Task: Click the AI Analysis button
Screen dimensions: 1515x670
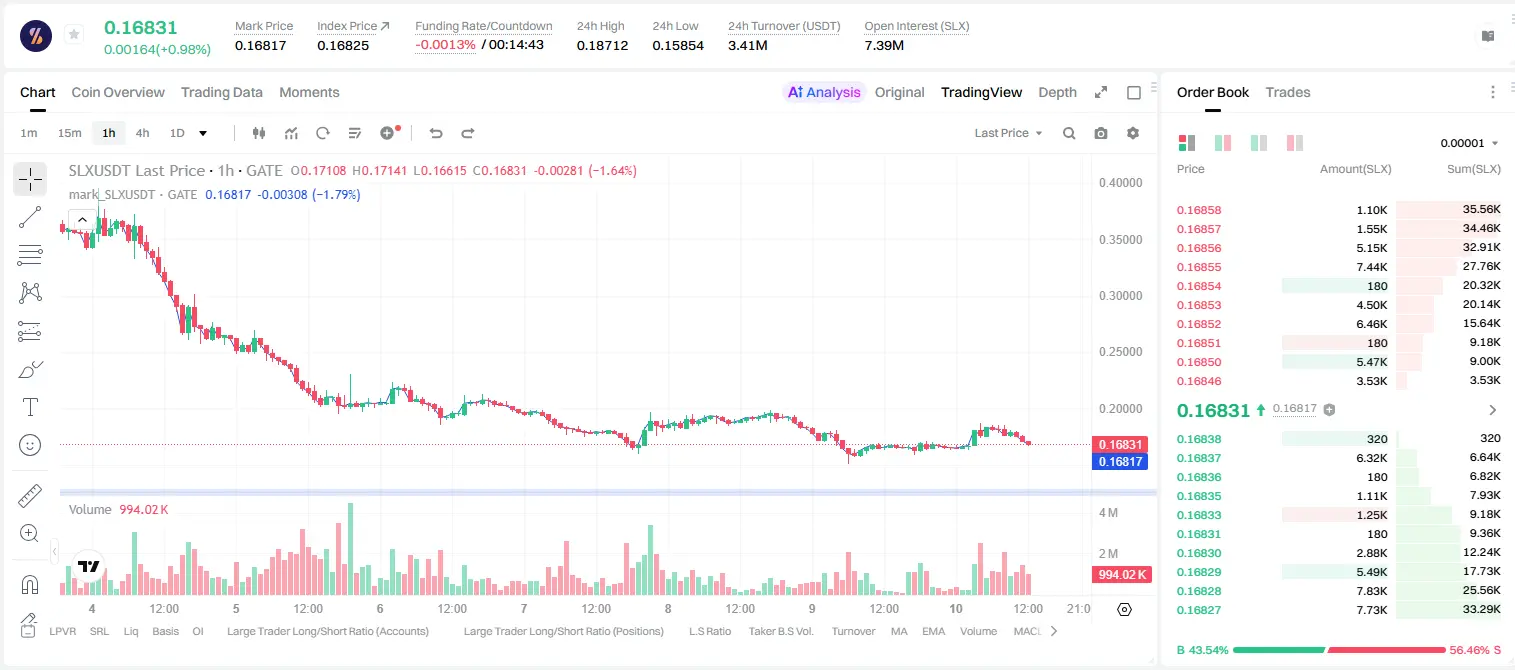Action: tap(824, 92)
